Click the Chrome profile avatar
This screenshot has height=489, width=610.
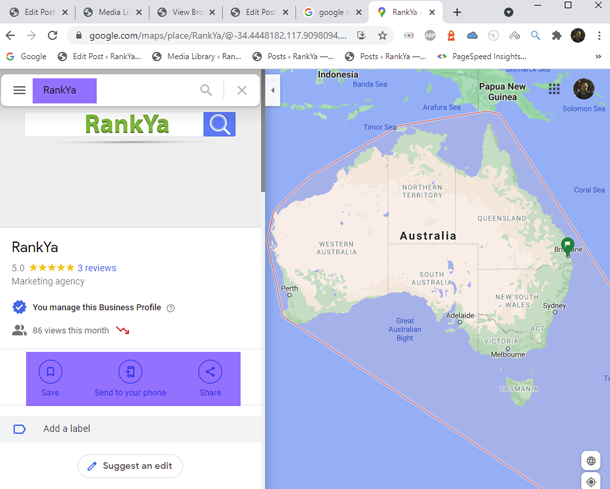coord(578,36)
